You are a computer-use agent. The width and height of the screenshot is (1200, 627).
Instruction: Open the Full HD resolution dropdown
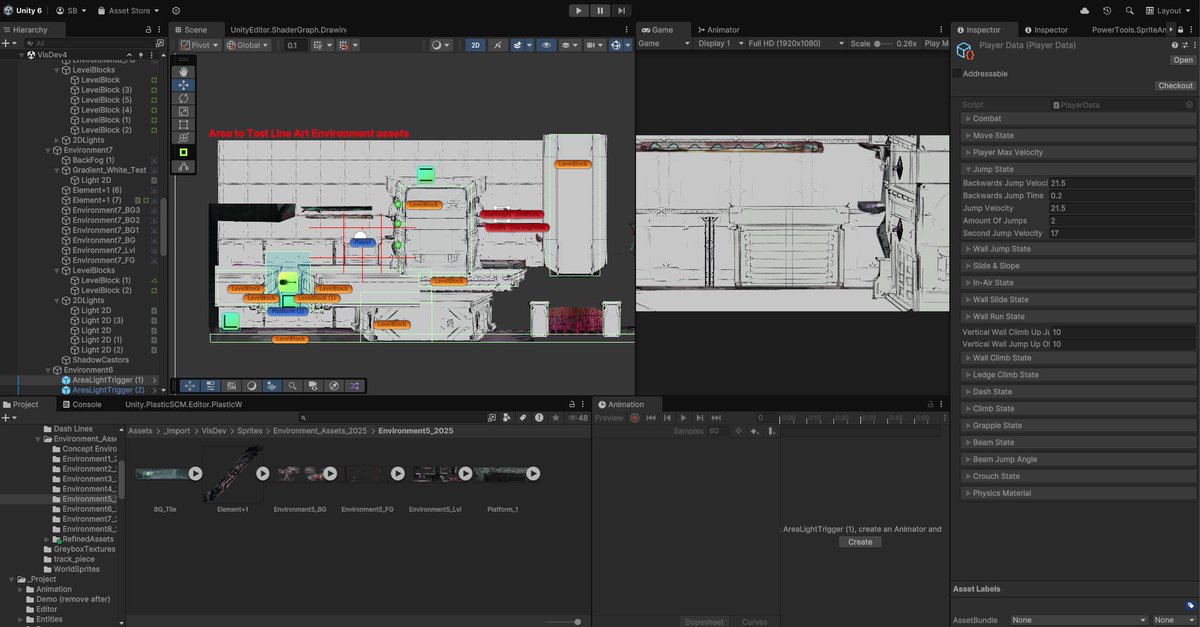(x=795, y=44)
